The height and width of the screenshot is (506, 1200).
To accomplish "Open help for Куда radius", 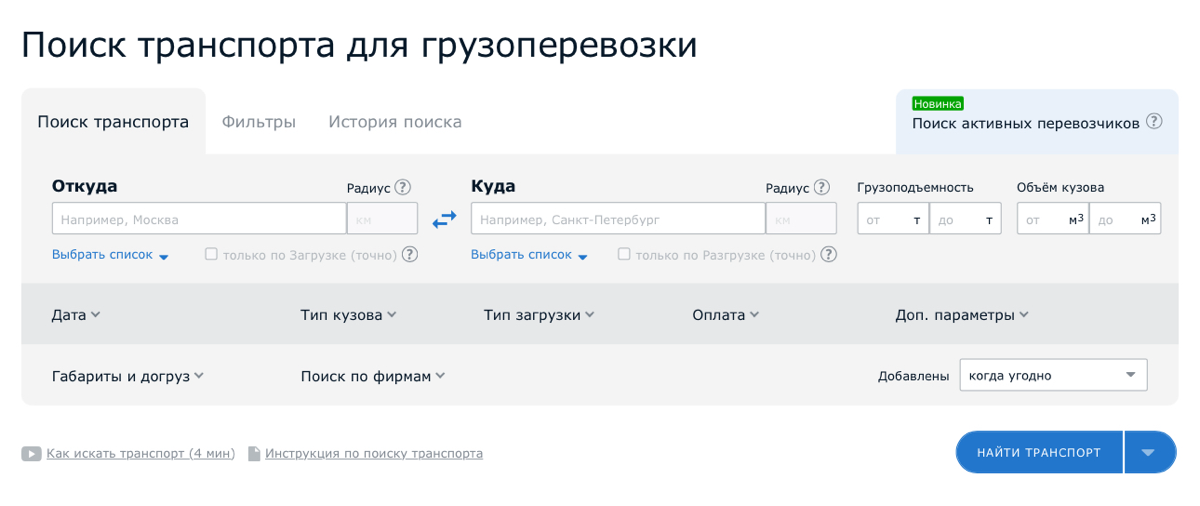I will 822,187.
